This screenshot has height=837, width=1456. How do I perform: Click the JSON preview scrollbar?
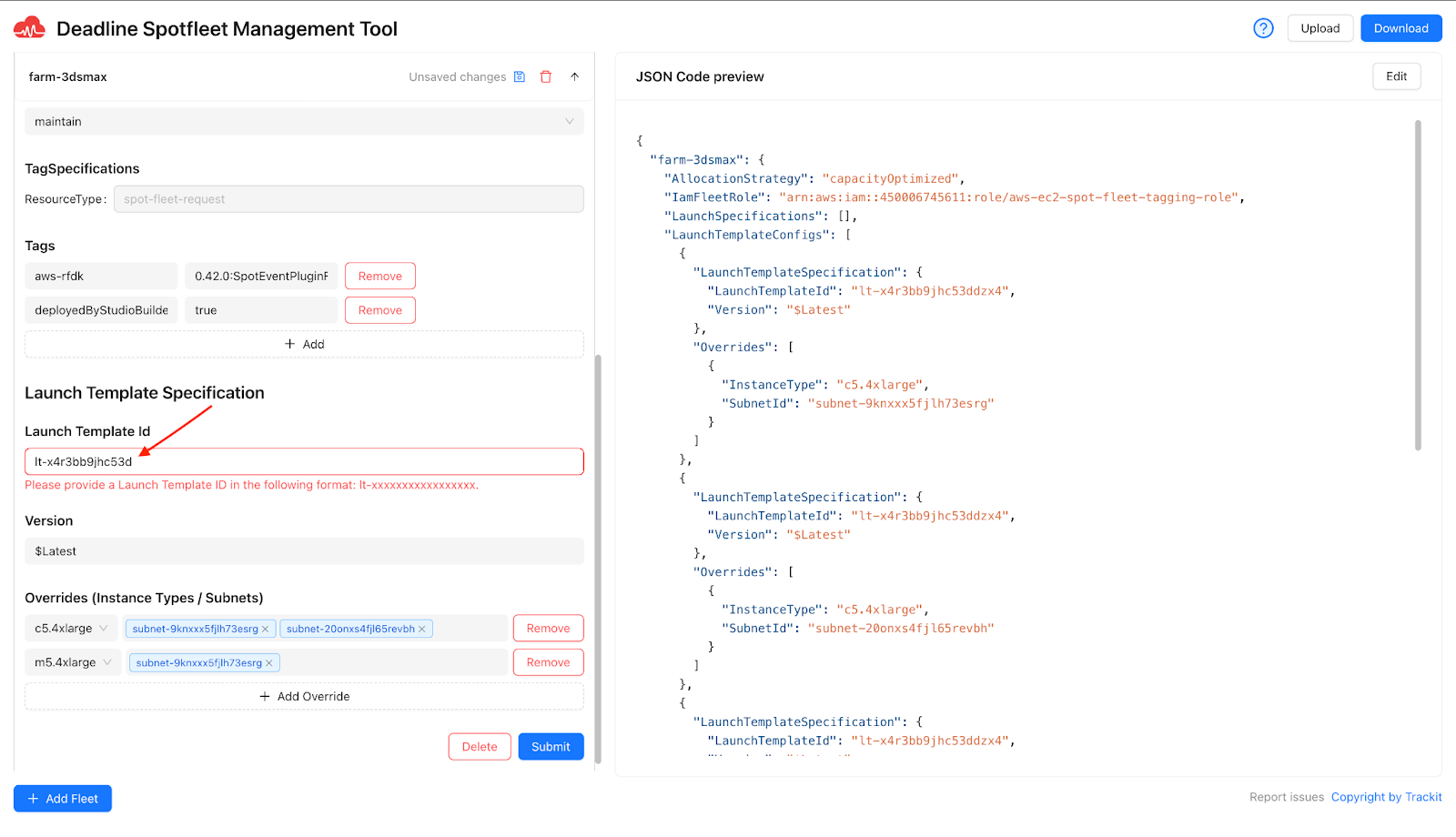pos(1418,285)
